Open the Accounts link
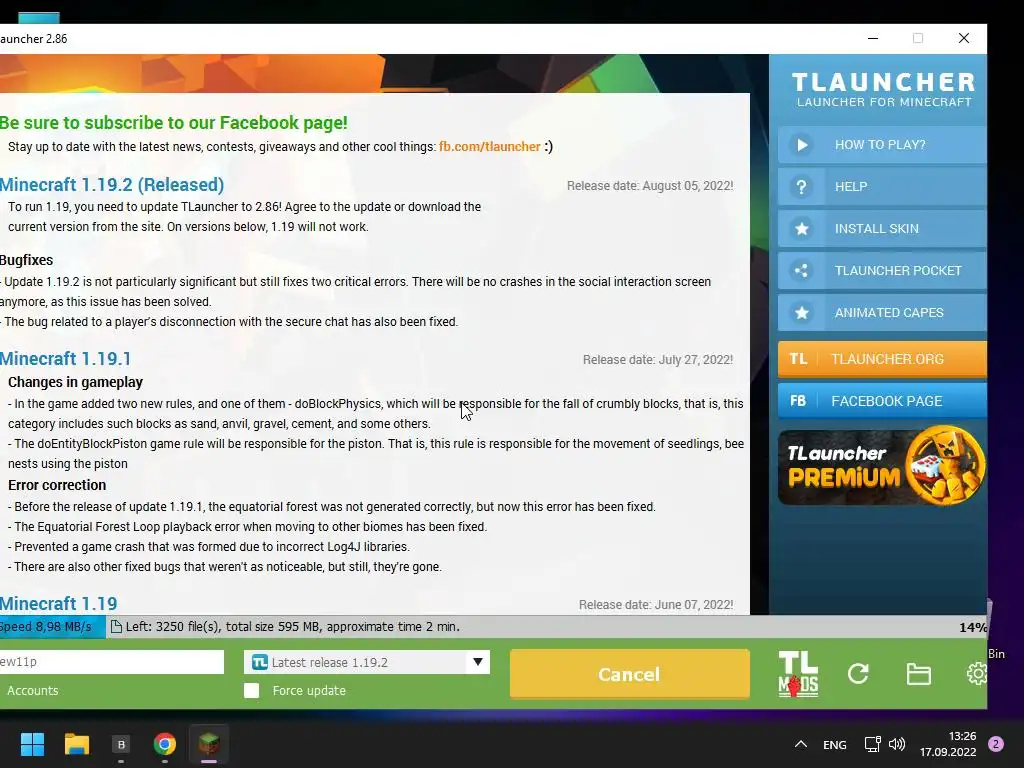 (33, 690)
